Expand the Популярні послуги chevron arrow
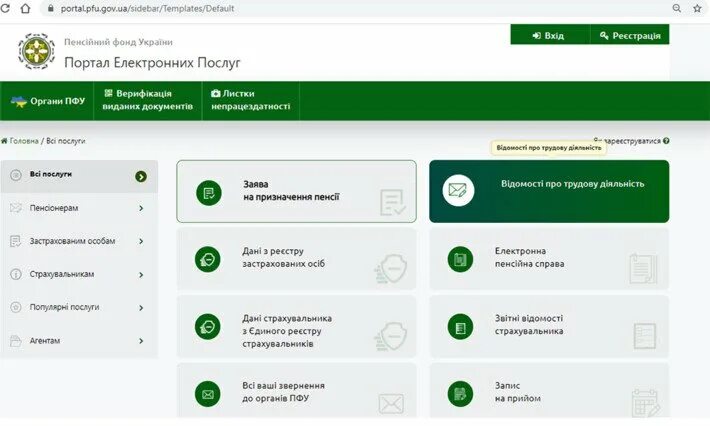710x426 pixels. pos(141,308)
